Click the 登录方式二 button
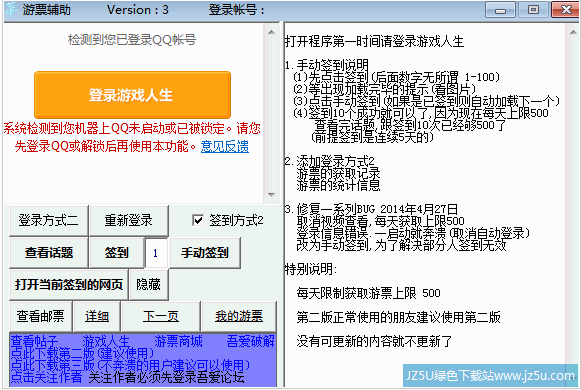The width and height of the screenshot is (581, 390). tap(49, 220)
